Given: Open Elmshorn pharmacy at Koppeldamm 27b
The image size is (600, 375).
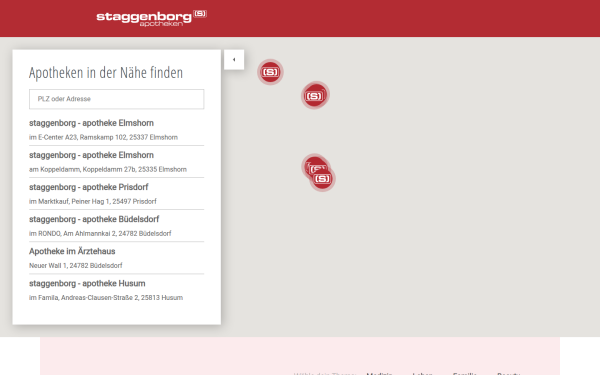Looking at the screenshot, I should coord(117,162).
